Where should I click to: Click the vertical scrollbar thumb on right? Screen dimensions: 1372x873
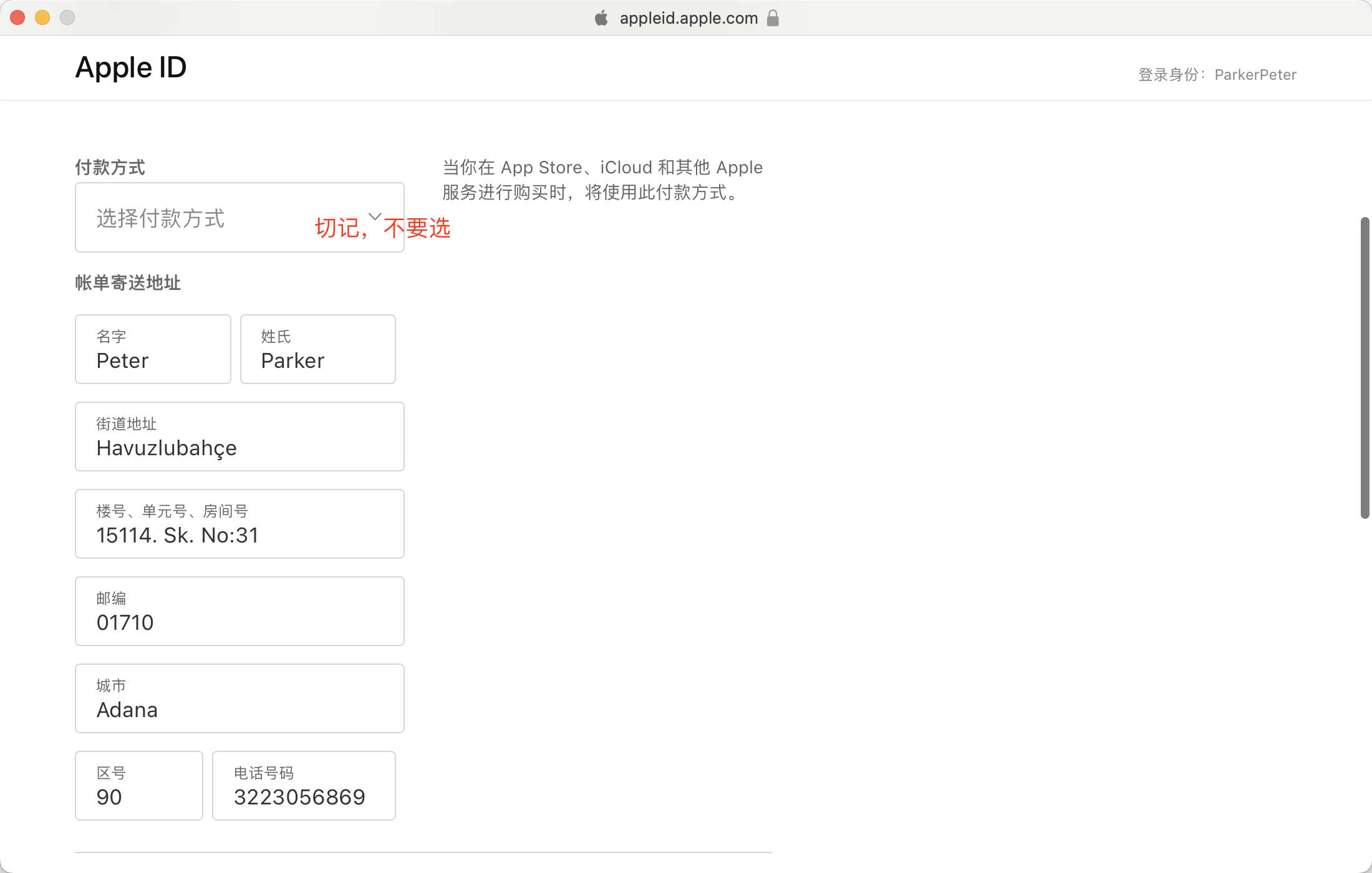point(1365,368)
